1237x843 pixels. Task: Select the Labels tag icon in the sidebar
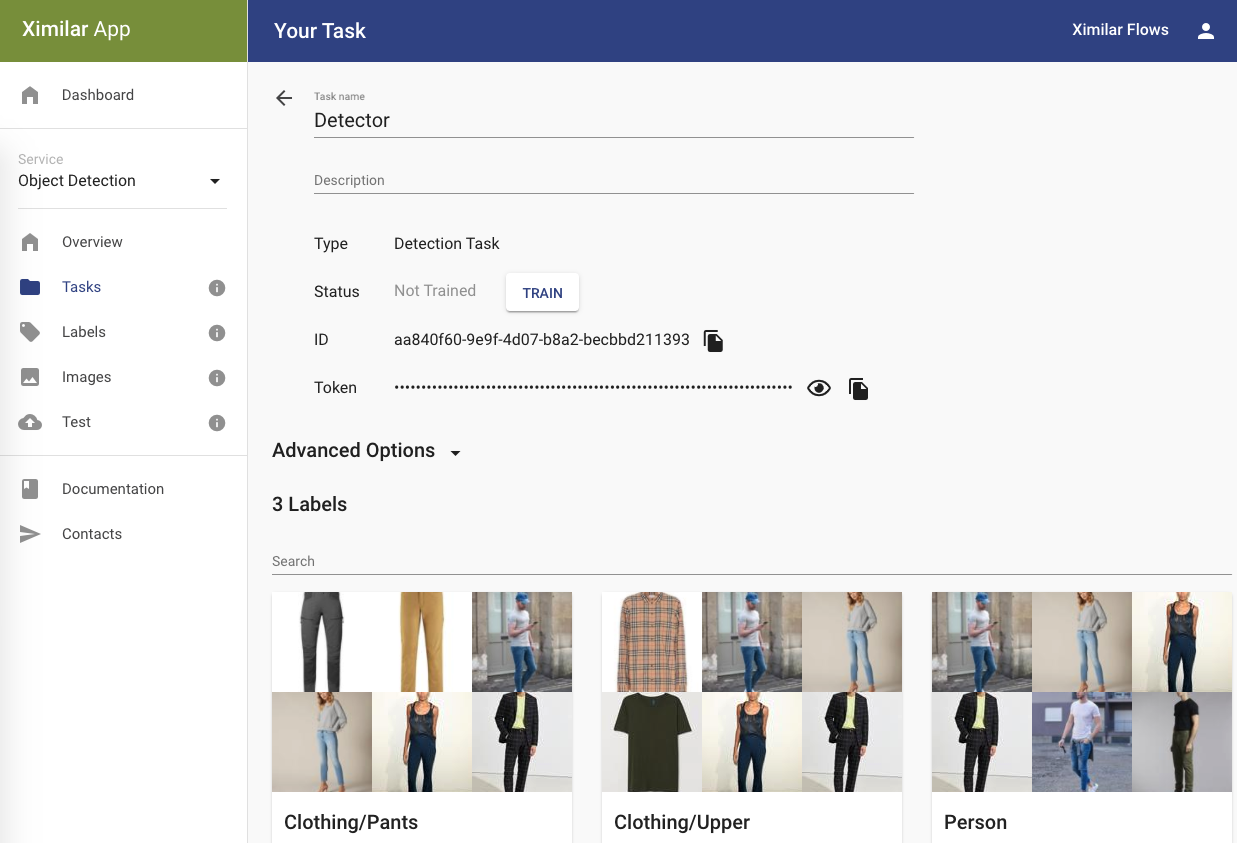click(30, 332)
